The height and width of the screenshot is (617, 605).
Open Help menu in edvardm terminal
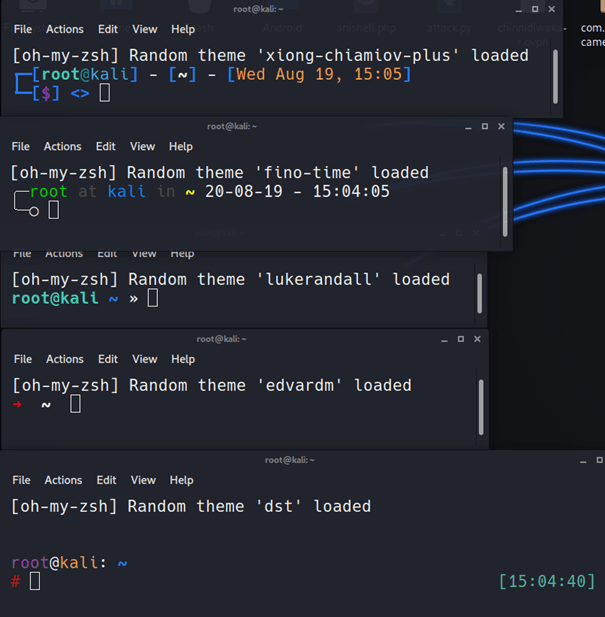click(183, 359)
